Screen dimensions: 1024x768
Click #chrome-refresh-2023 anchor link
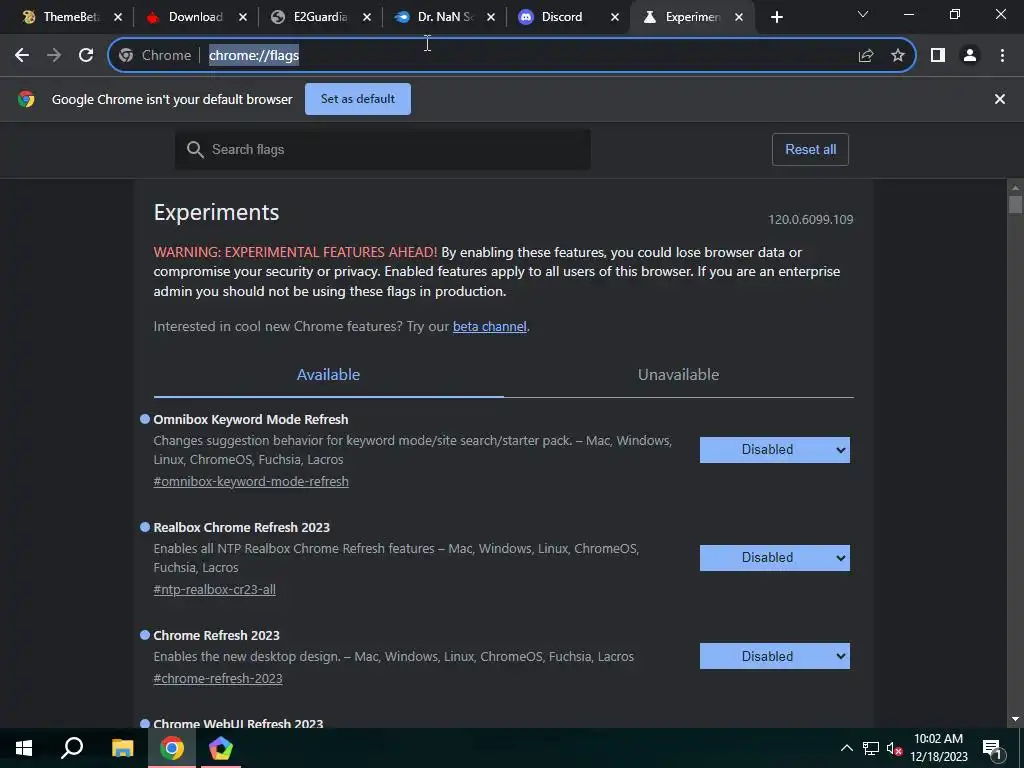[217, 679]
